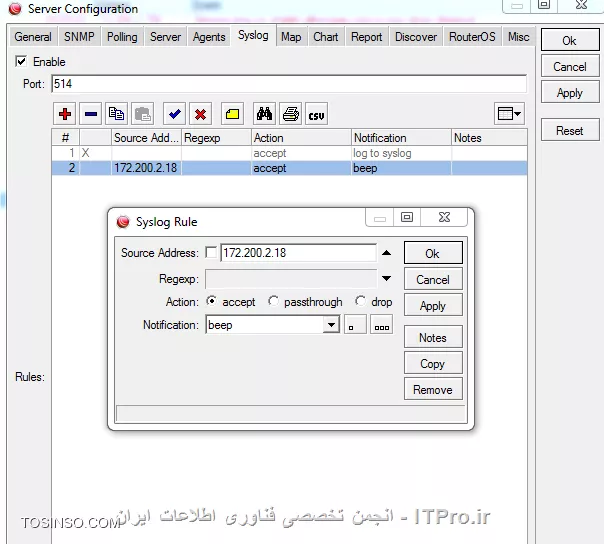The image size is (604, 544).
Task: Click Cancel in Server Configuration window
Action: (570, 67)
